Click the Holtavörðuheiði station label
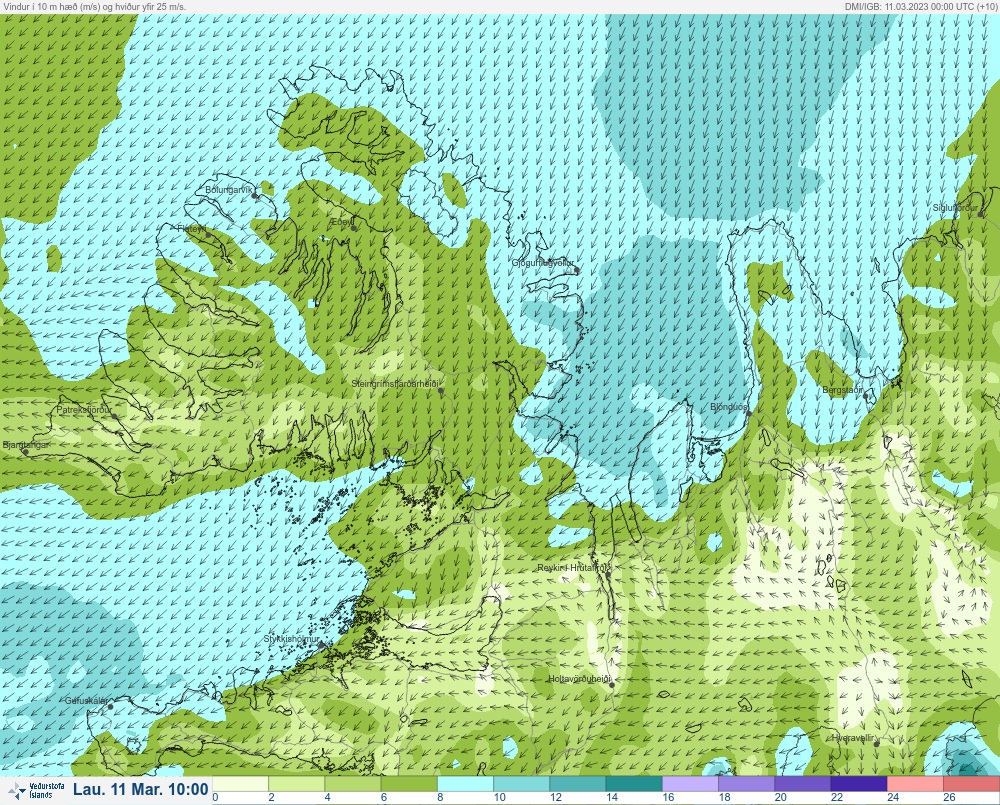1000x805 pixels. 580,679
